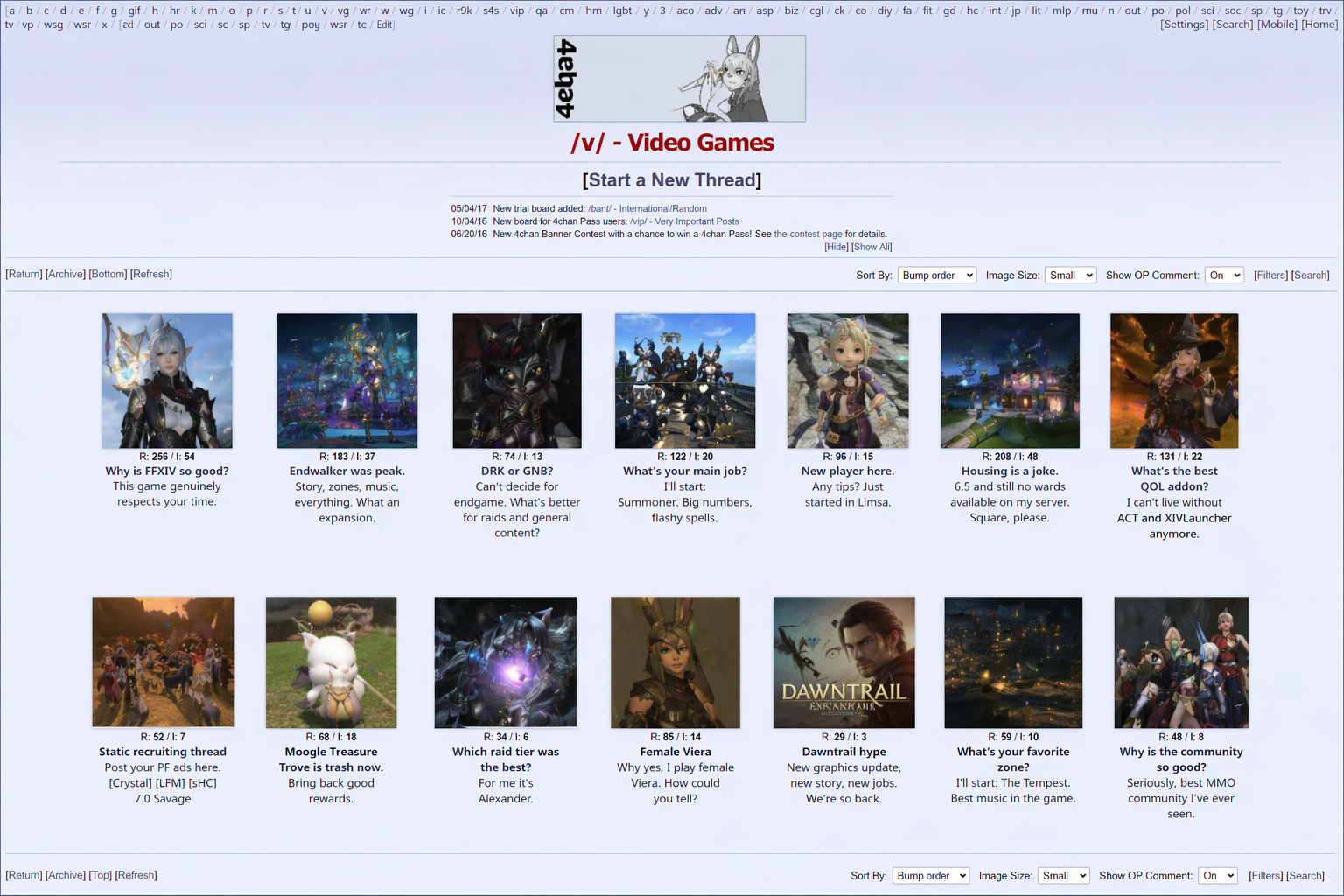This screenshot has width=1344, height=896.
Task: Open the Start a New Thread link
Action: pos(672,180)
